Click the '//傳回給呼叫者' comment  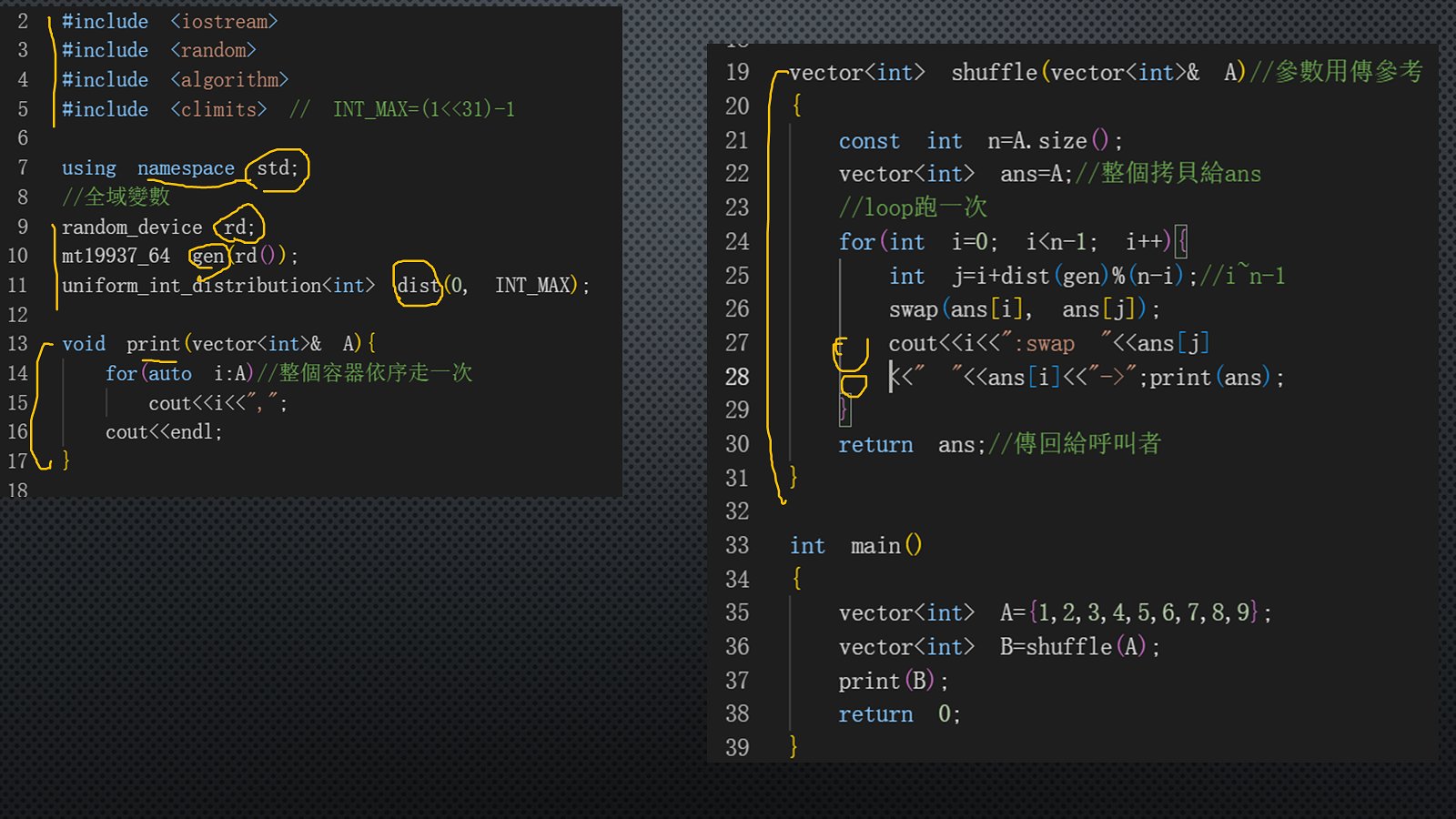(1075, 444)
